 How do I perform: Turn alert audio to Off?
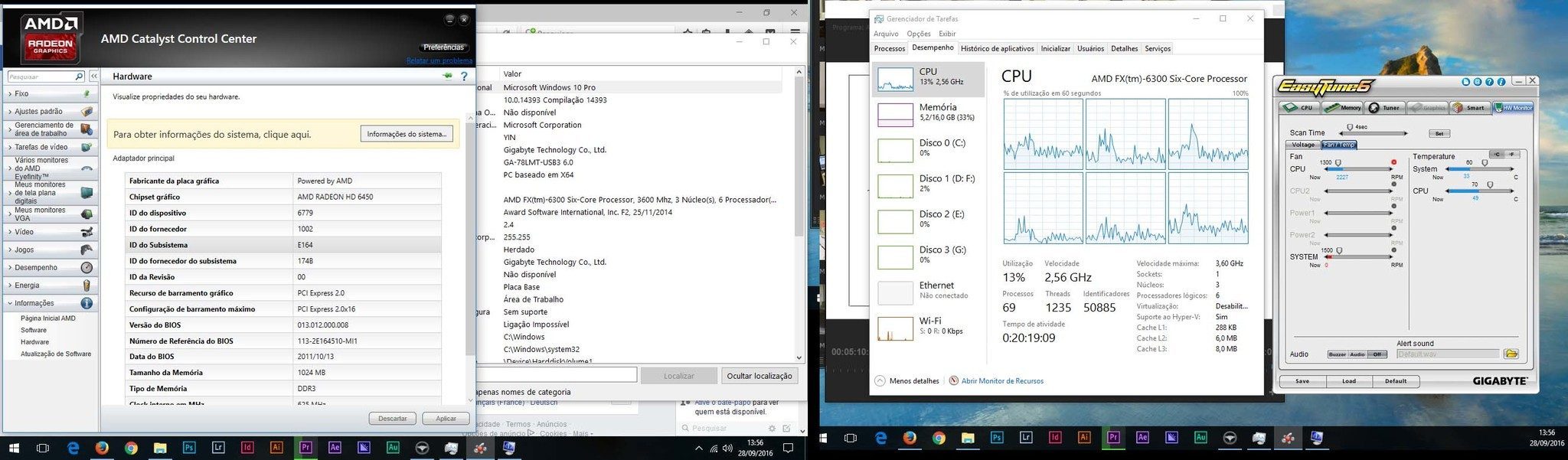(1377, 354)
